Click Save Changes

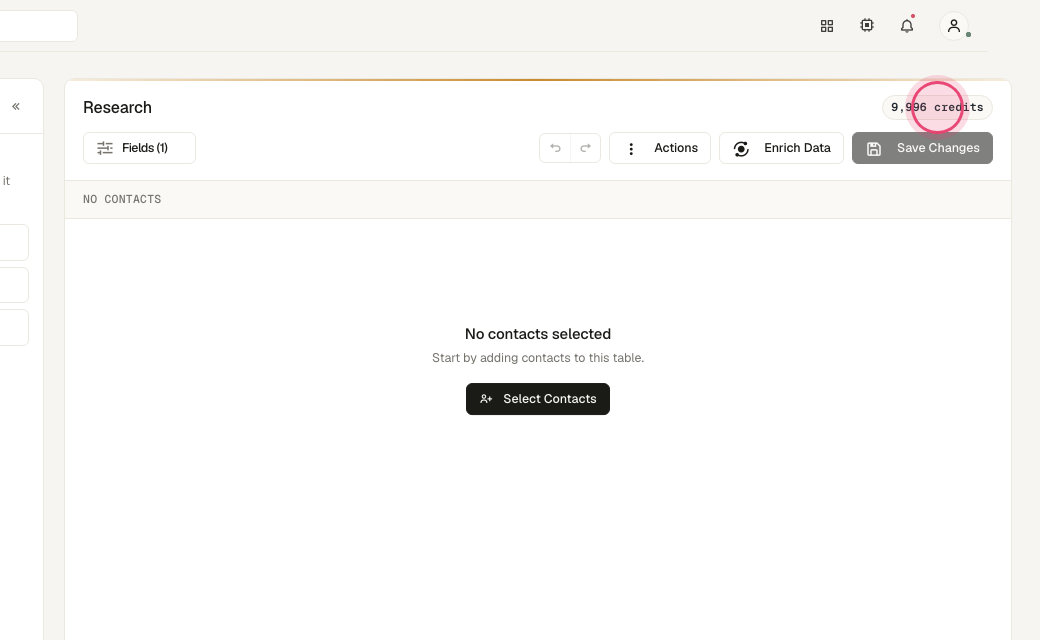click(923, 148)
